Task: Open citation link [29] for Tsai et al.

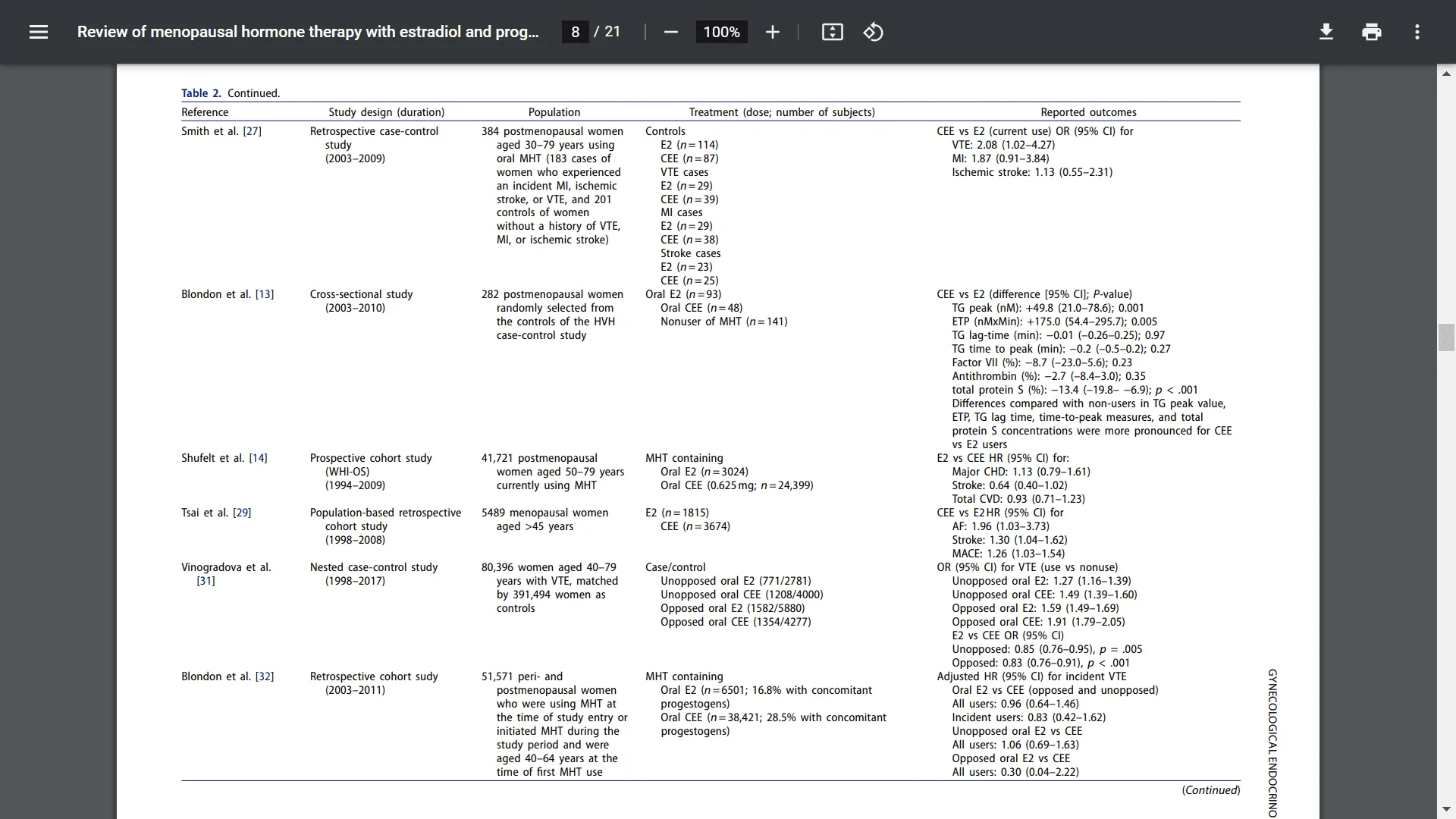Action: point(242,513)
